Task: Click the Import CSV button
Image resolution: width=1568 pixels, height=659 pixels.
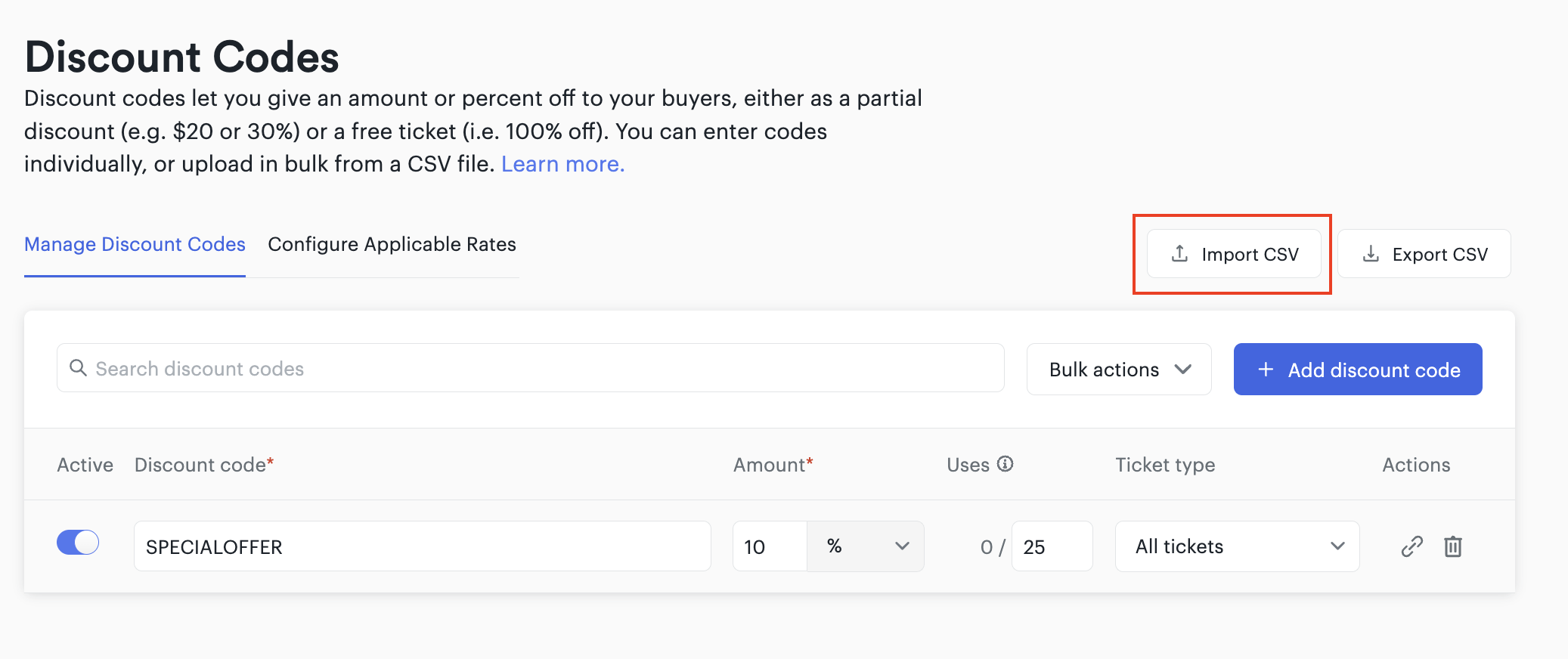Action: click(x=1234, y=254)
